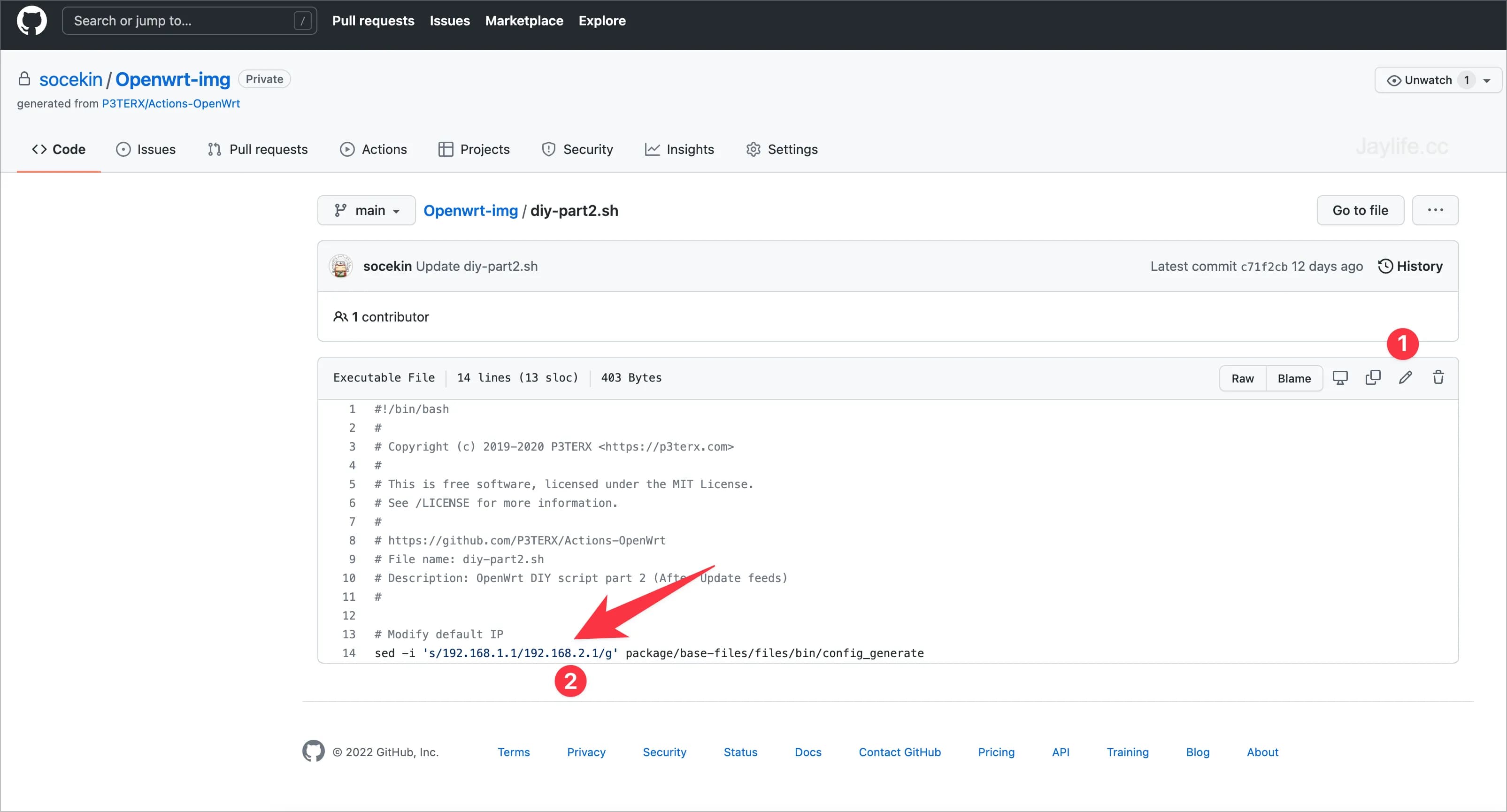This screenshot has height=812, width=1507.
Task: Copy raw contents with copy icon
Action: 1372,378
